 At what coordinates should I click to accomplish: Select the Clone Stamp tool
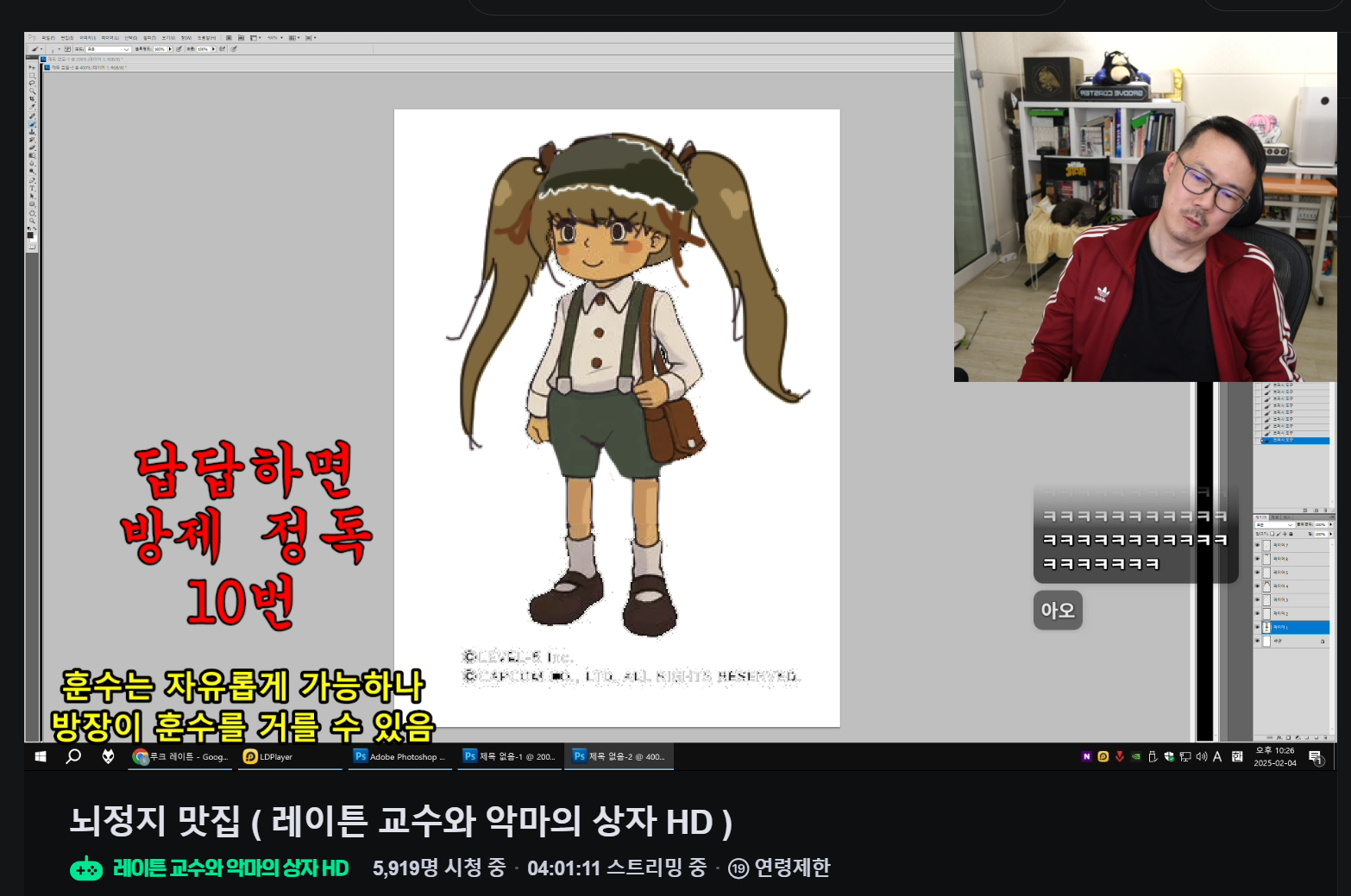coord(32,132)
